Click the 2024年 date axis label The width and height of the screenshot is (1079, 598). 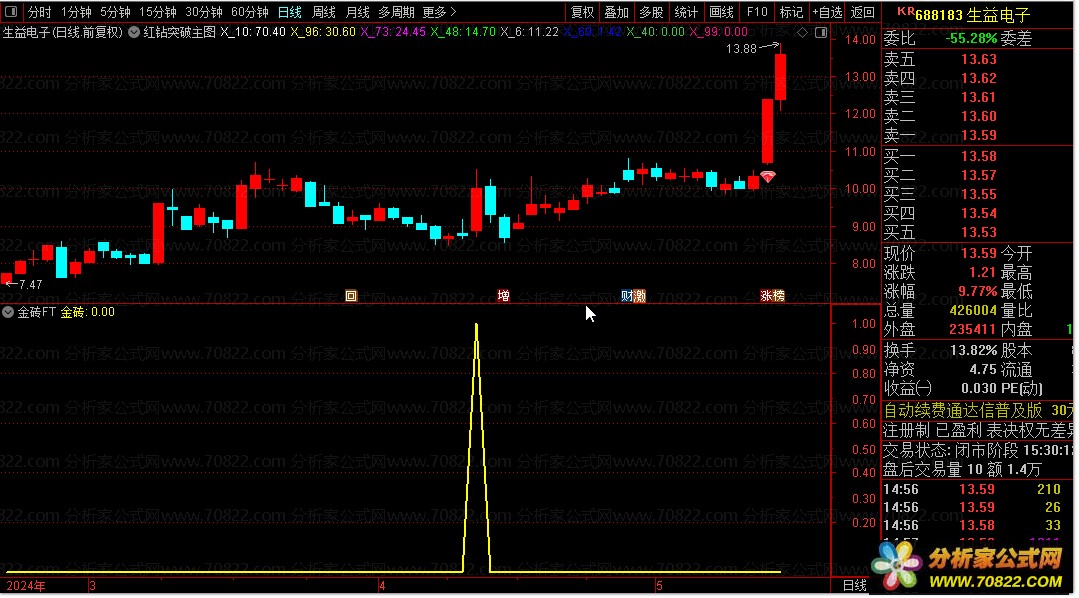pos(25,586)
